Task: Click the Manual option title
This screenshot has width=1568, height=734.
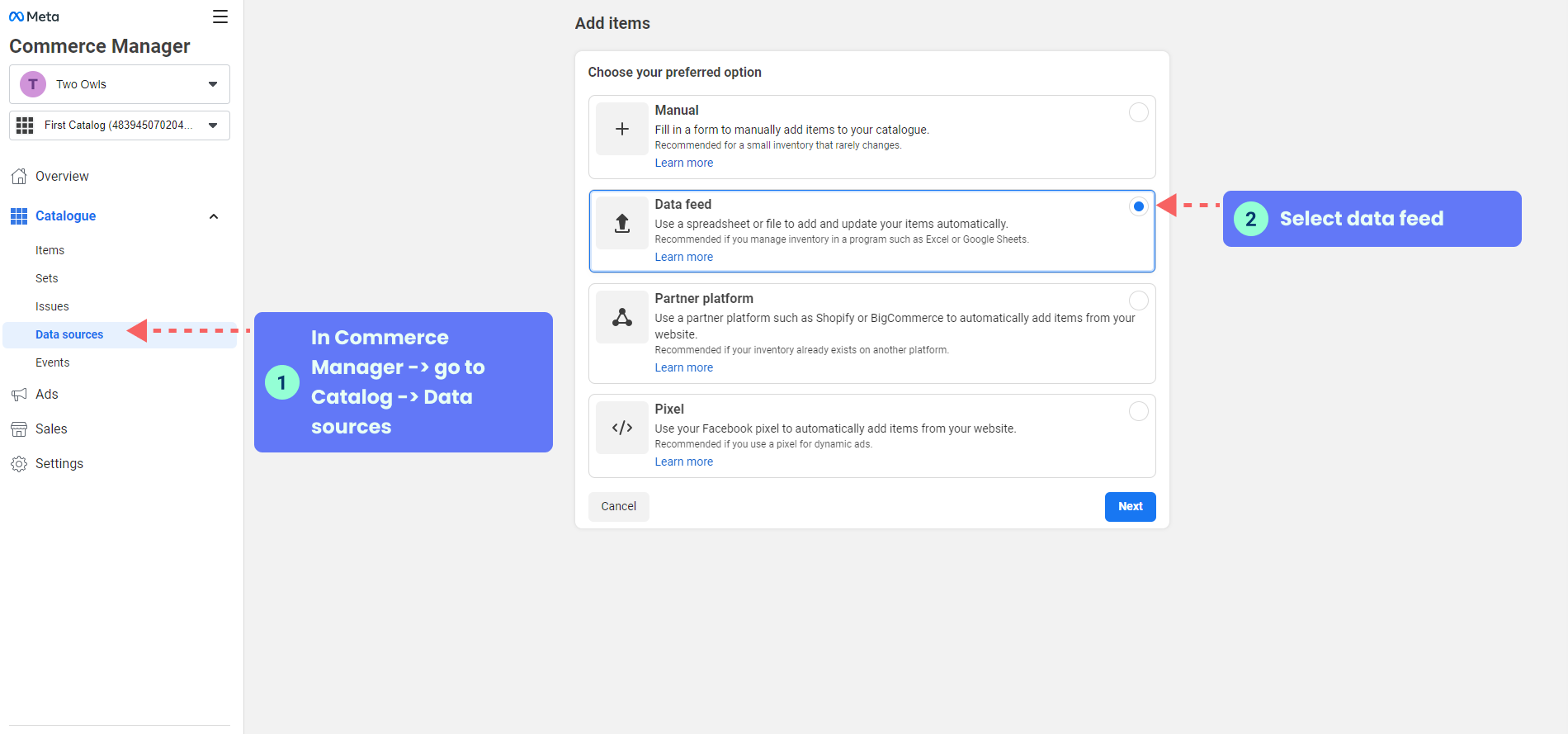Action: tap(677, 111)
